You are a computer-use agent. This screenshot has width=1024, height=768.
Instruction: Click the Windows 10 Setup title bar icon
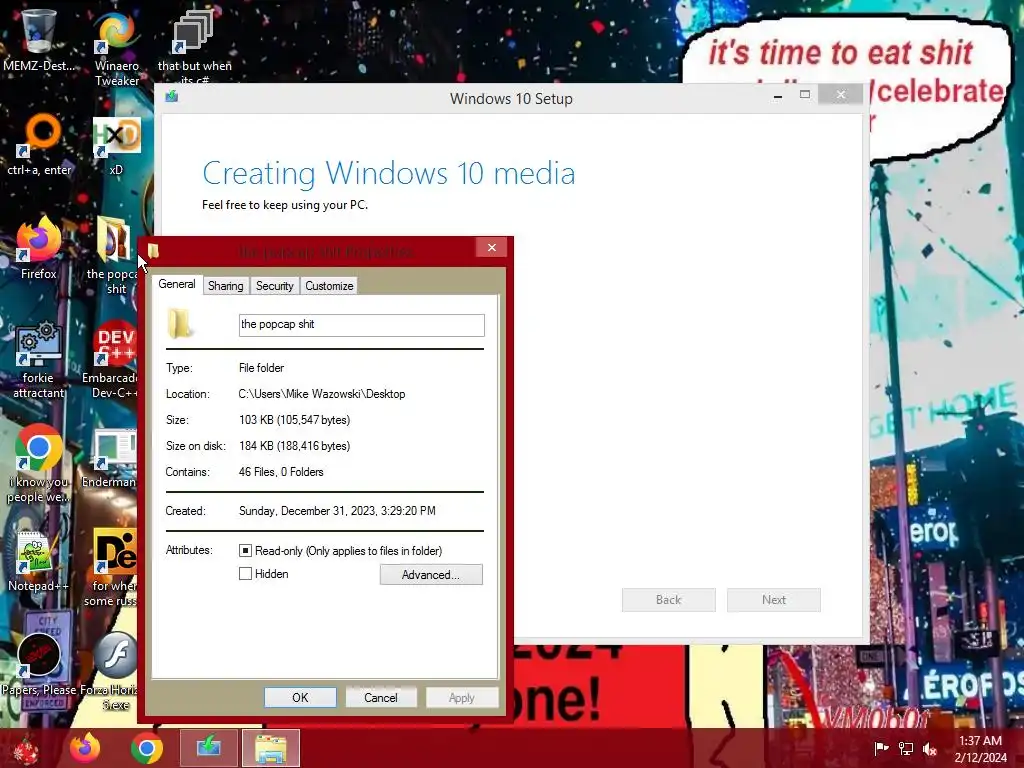171,97
